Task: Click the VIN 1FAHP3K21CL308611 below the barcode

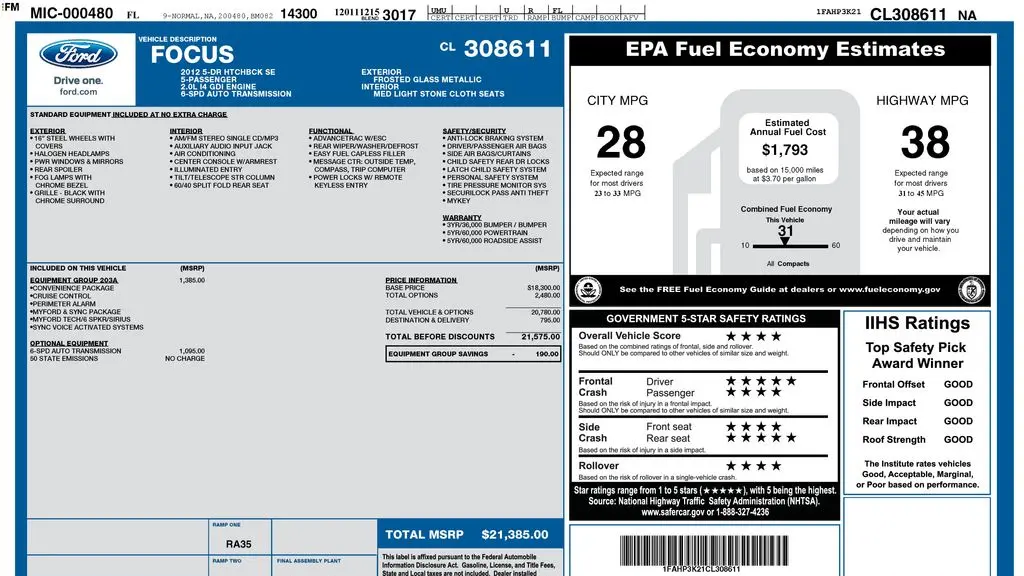Action: [x=701, y=569]
